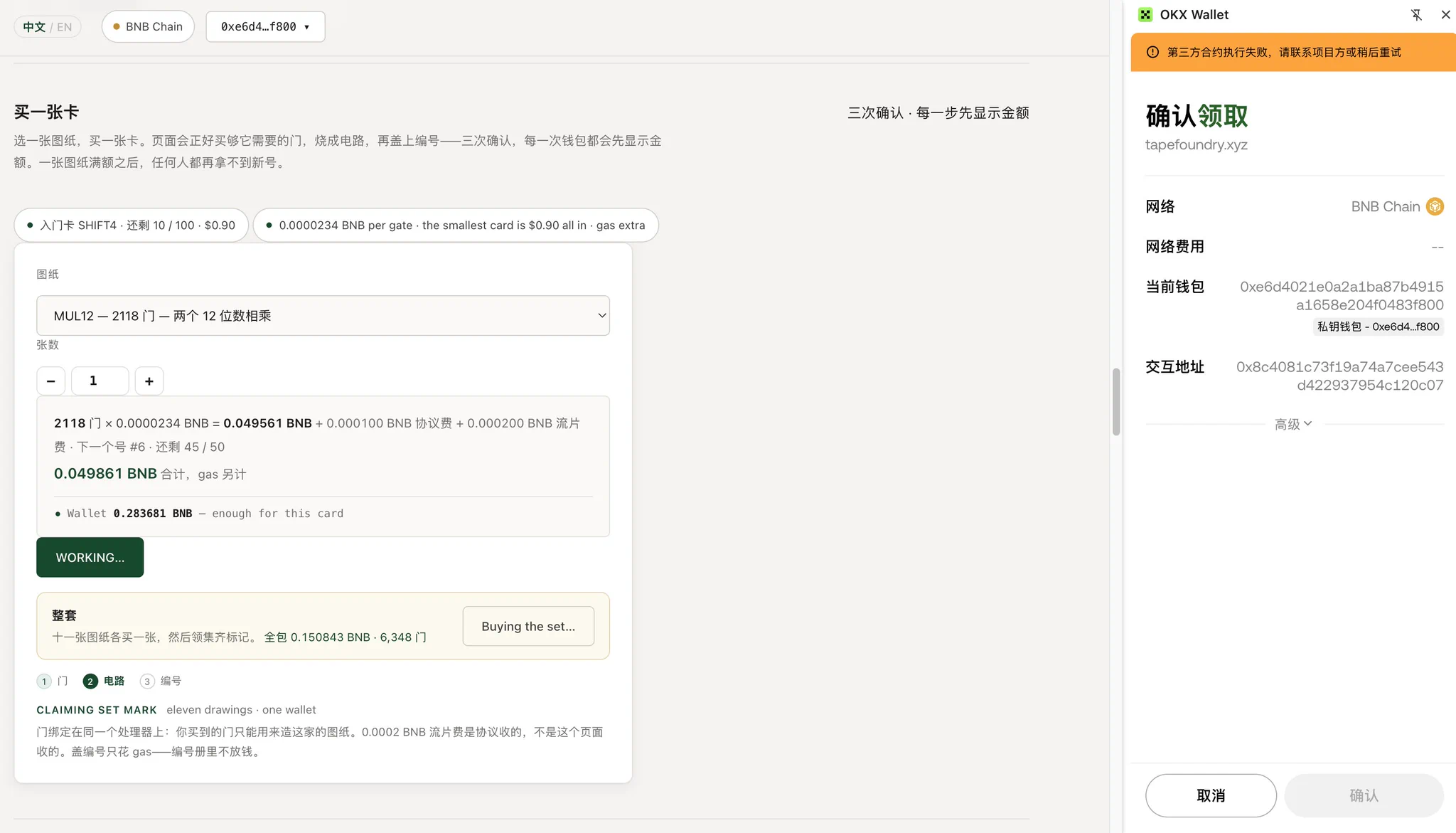
Task: Open the MUL12 blueprint dropdown
Action: pyautogui.click(x=323, y=315)
